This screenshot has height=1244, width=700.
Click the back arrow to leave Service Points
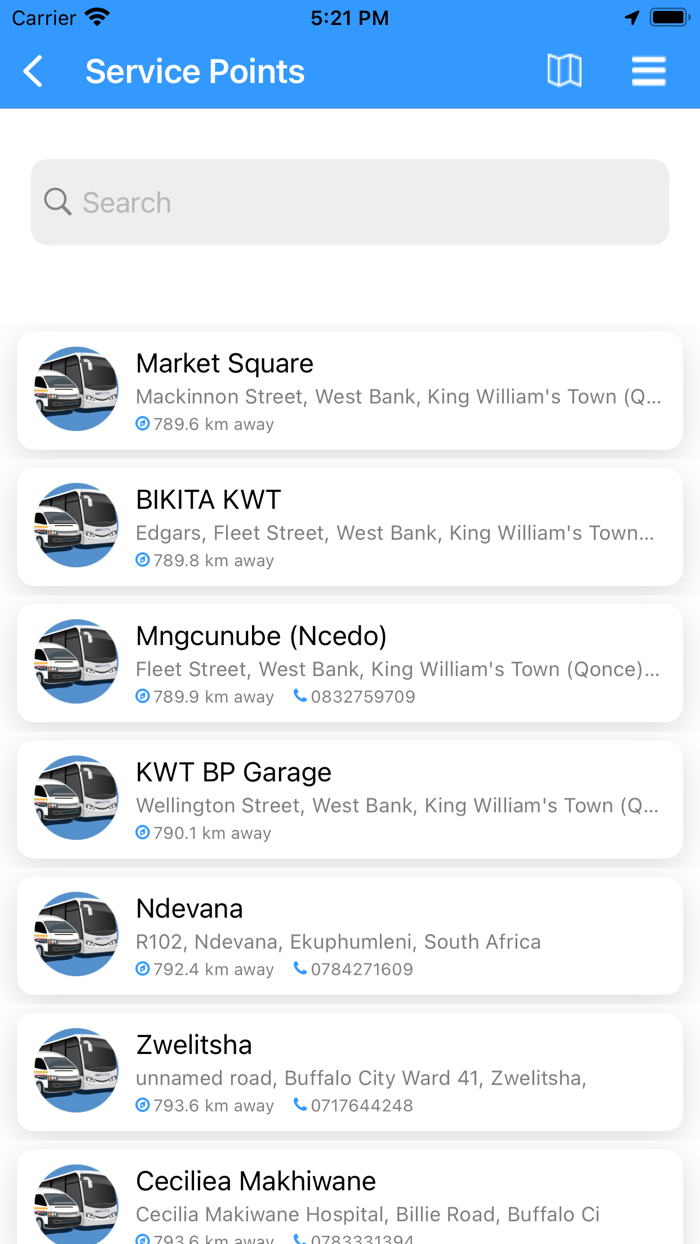(x=32, y=71)
